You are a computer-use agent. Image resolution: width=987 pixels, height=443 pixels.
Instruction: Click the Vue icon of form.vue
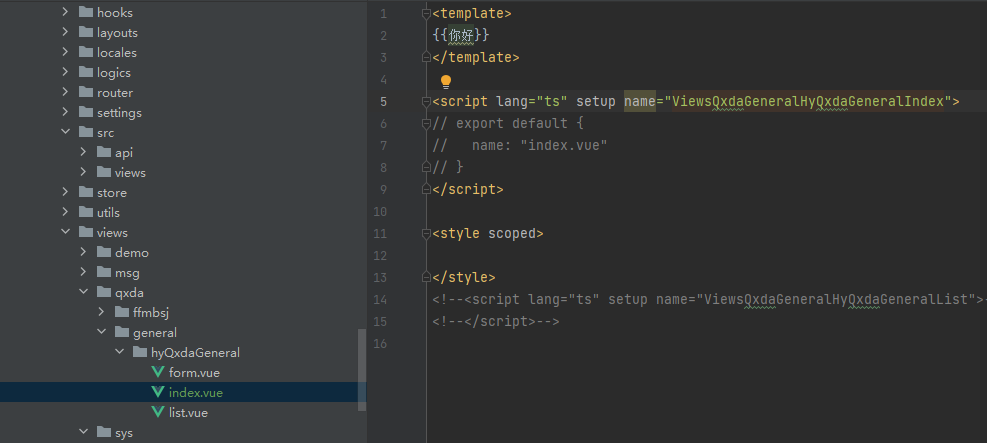pyautogui.click(x=158, y=372)
